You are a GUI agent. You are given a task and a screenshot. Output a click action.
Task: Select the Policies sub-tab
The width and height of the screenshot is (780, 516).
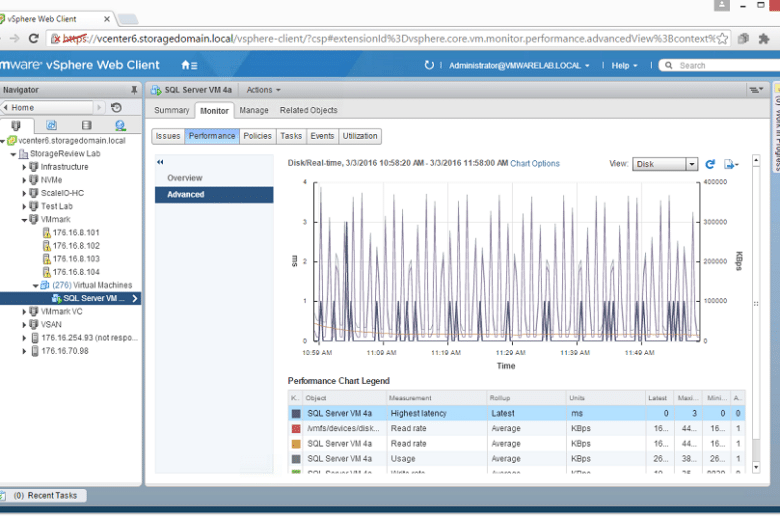click(257, 136)
